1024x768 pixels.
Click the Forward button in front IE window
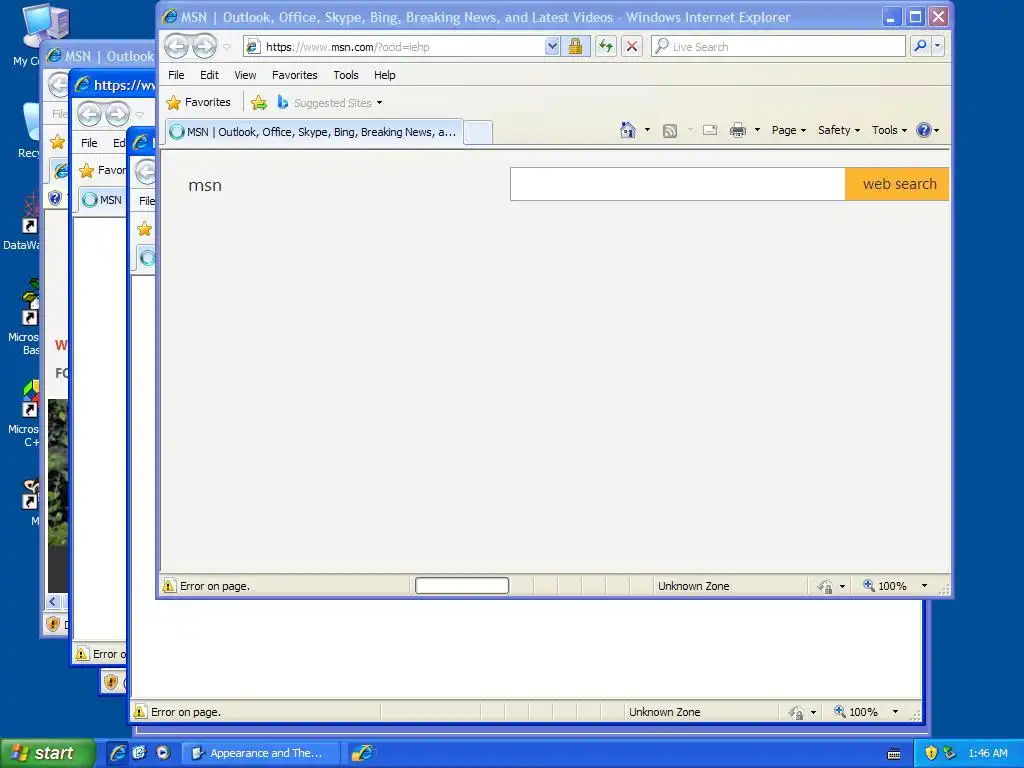click(x=204, y=46)
